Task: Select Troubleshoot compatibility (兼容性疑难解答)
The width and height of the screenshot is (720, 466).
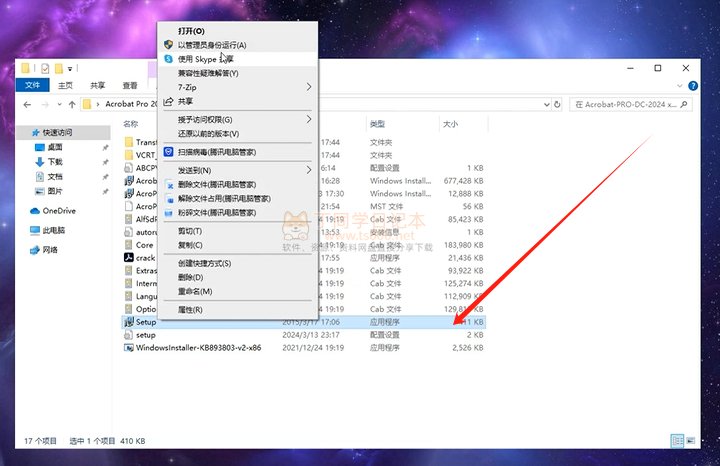Action: 237,73
